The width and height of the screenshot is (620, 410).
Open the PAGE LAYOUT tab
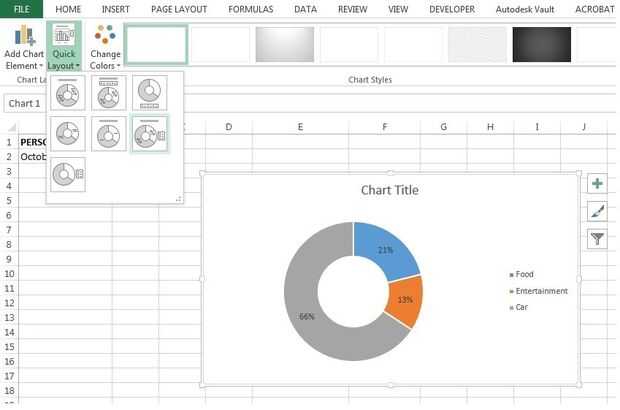pyautogui.click(x=179, y=9)
